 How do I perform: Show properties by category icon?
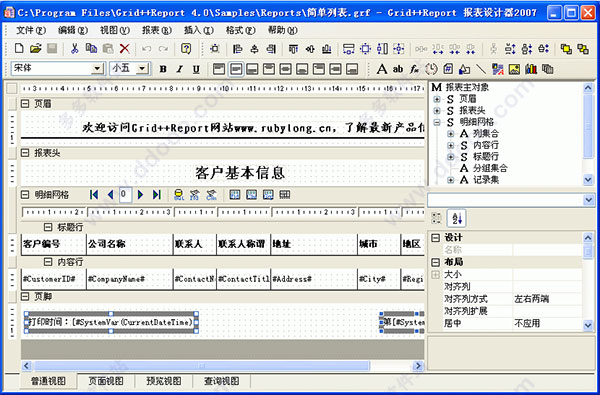436,218
